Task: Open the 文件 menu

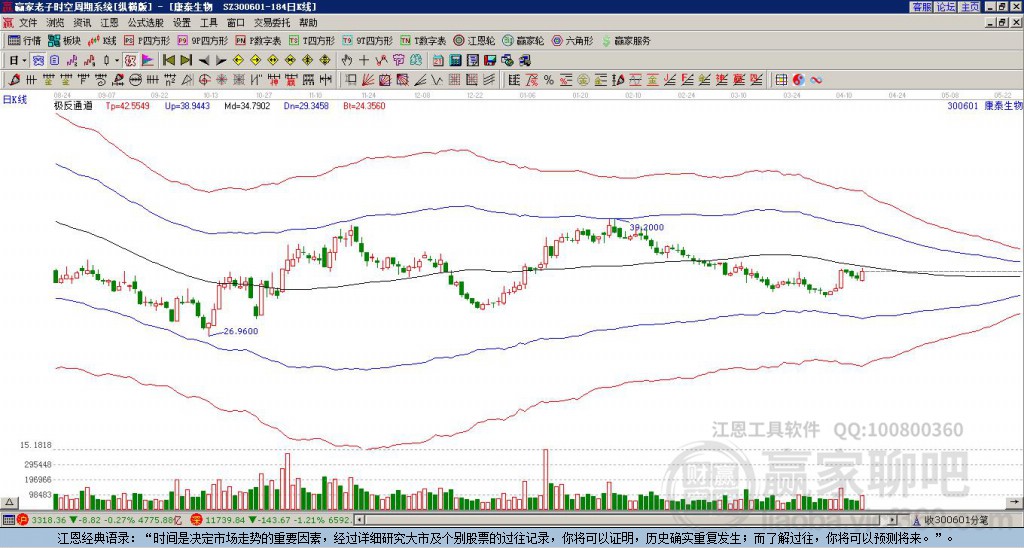Action: click(27, 23)
